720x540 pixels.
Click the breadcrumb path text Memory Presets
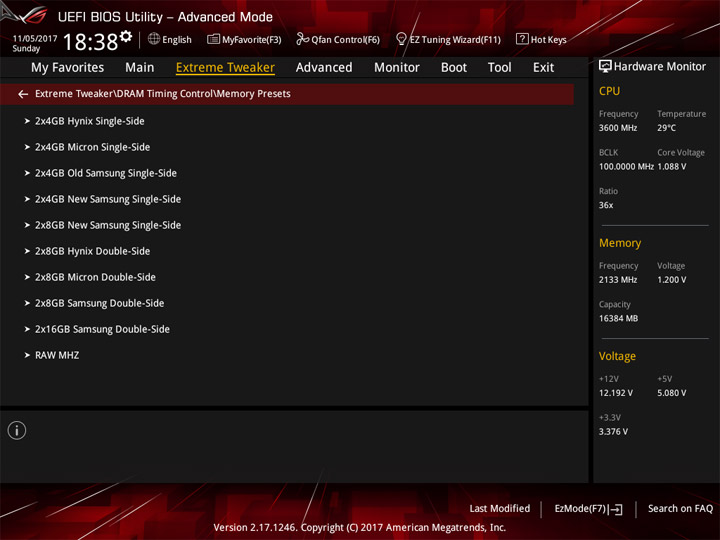pos(253,94)
